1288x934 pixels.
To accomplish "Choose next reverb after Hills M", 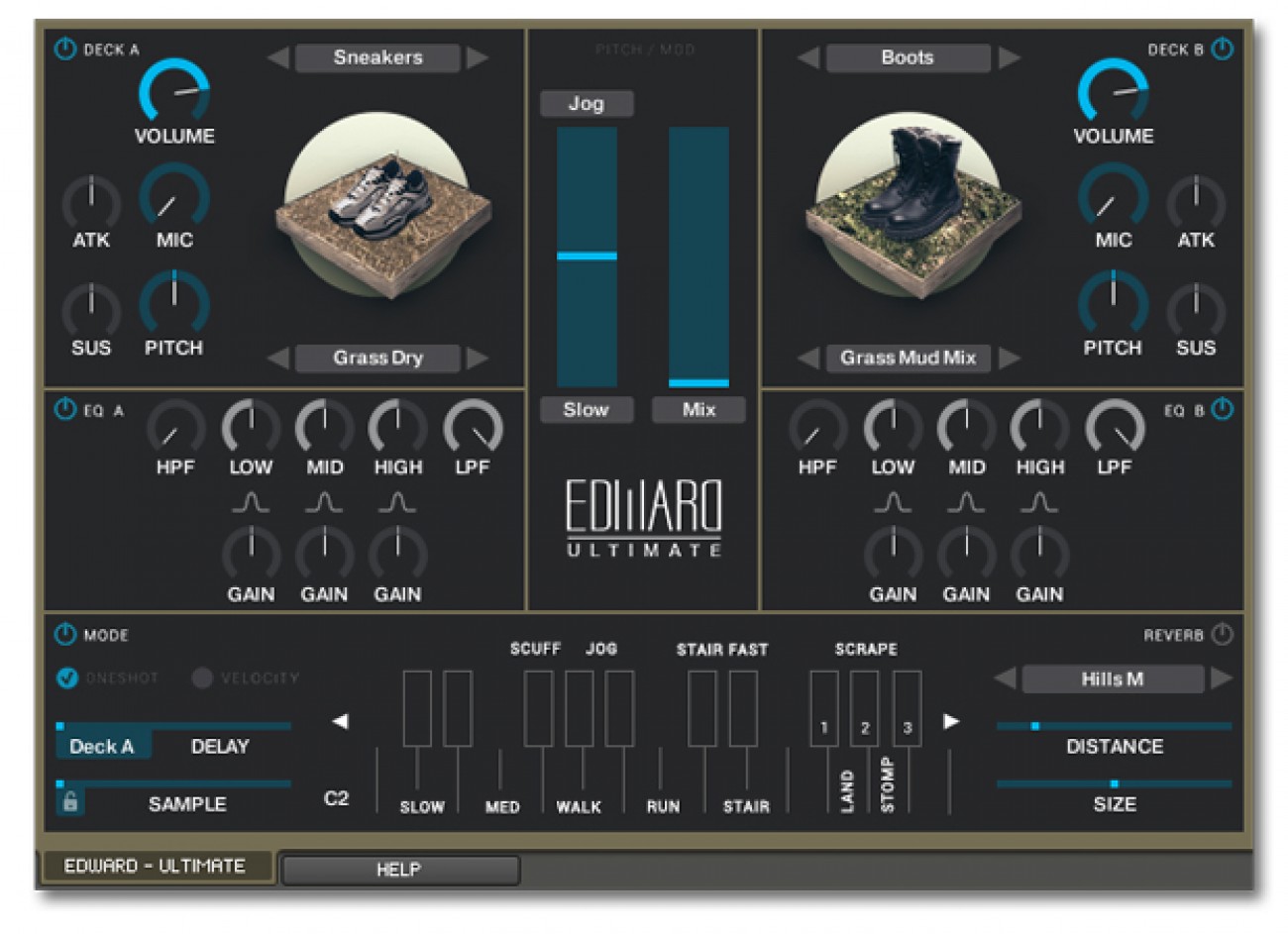I will 1222,678.
